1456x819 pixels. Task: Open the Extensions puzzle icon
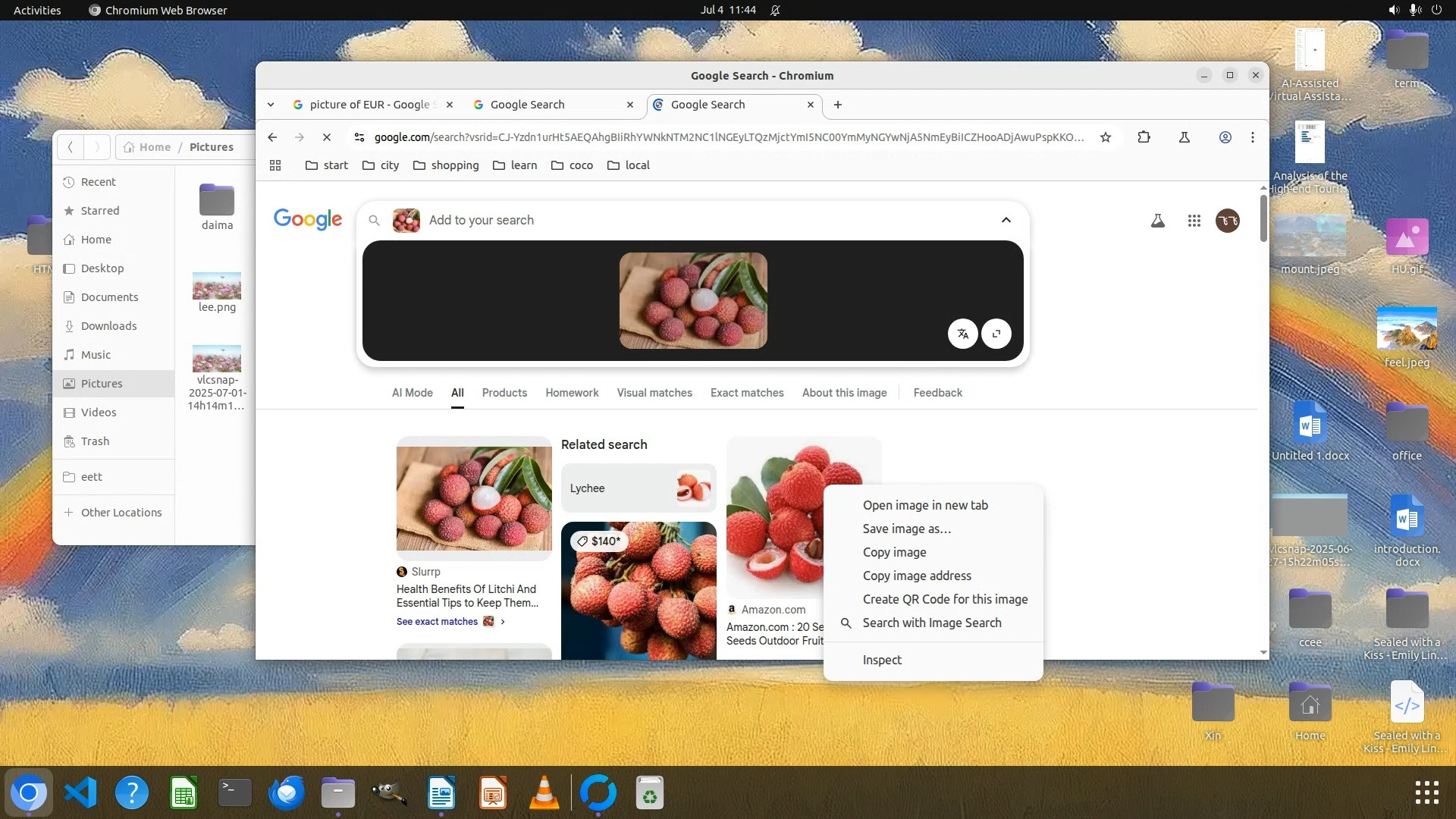(x=1144, y=137)
